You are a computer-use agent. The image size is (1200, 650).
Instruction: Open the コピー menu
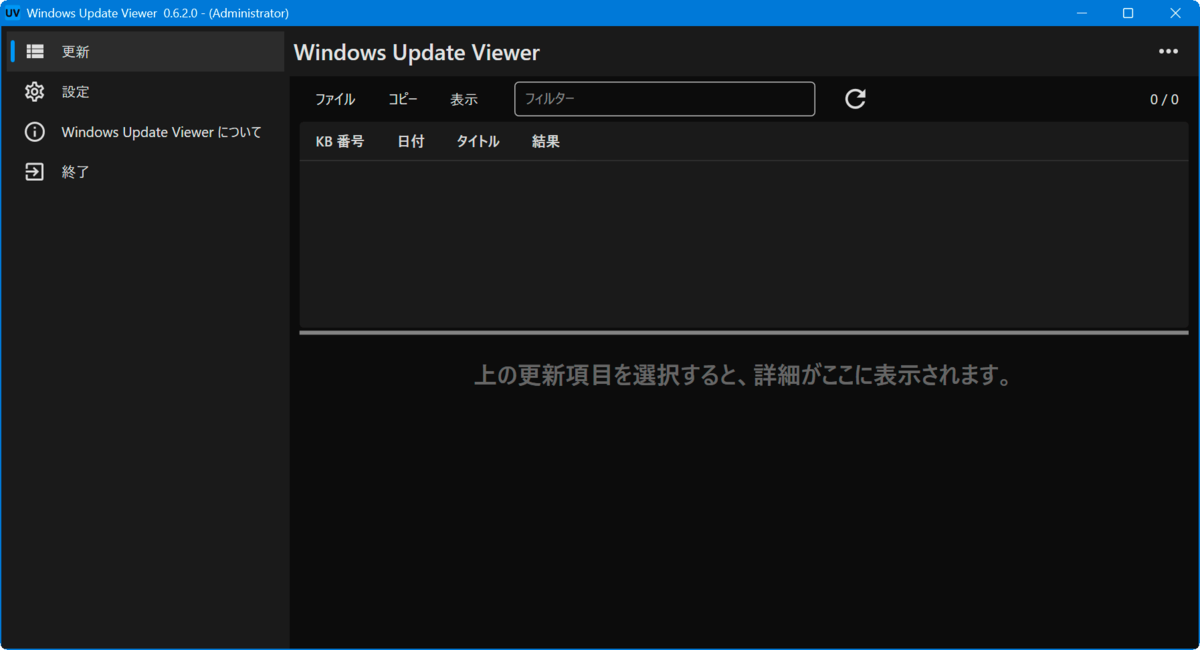(403, 99)
